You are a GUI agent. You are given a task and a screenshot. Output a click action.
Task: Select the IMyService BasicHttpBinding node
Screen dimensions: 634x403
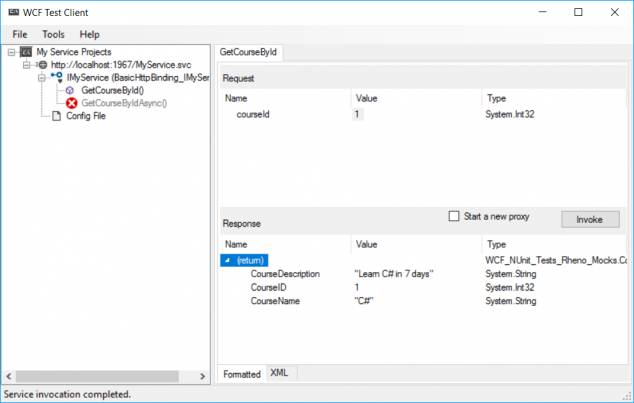click(138, 78)
